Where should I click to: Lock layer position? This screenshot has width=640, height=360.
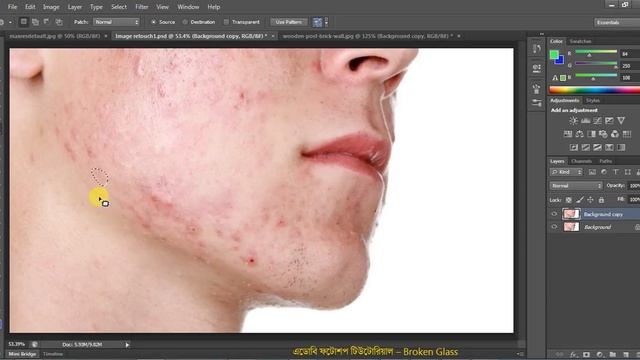coord(590,200)
